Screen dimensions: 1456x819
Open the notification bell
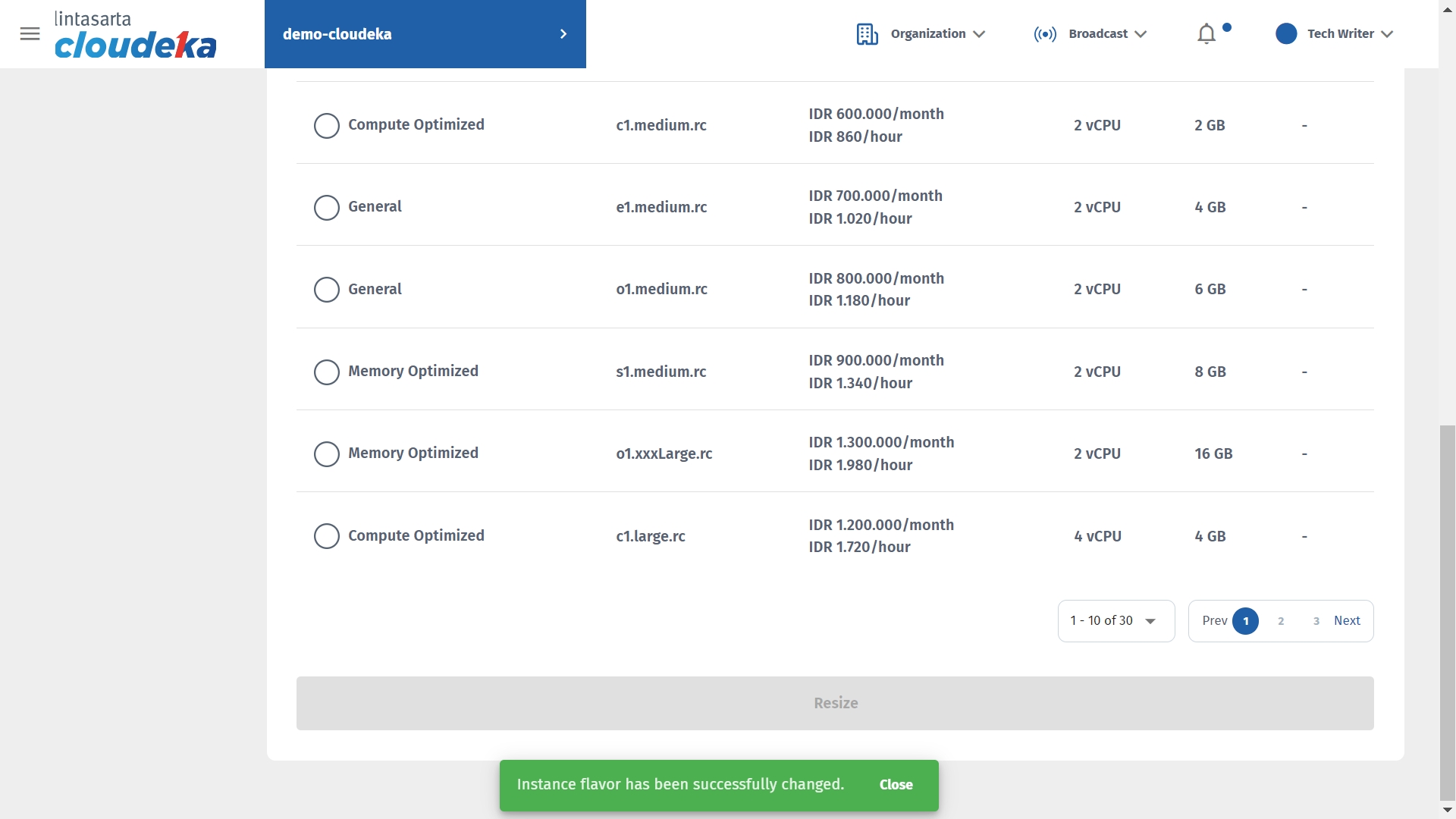tap(1206, 34)
